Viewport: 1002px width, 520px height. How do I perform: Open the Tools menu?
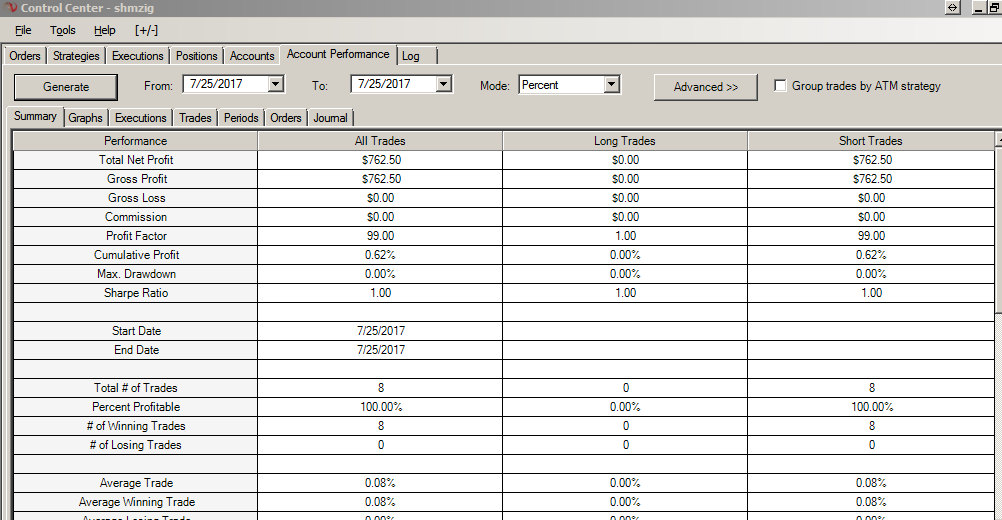[63, 30]
